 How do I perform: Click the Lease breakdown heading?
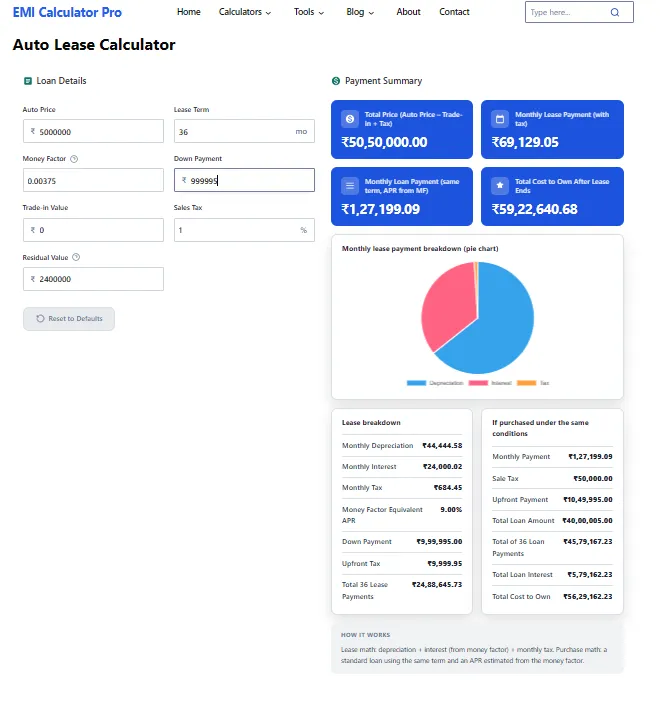pos(371,422)
